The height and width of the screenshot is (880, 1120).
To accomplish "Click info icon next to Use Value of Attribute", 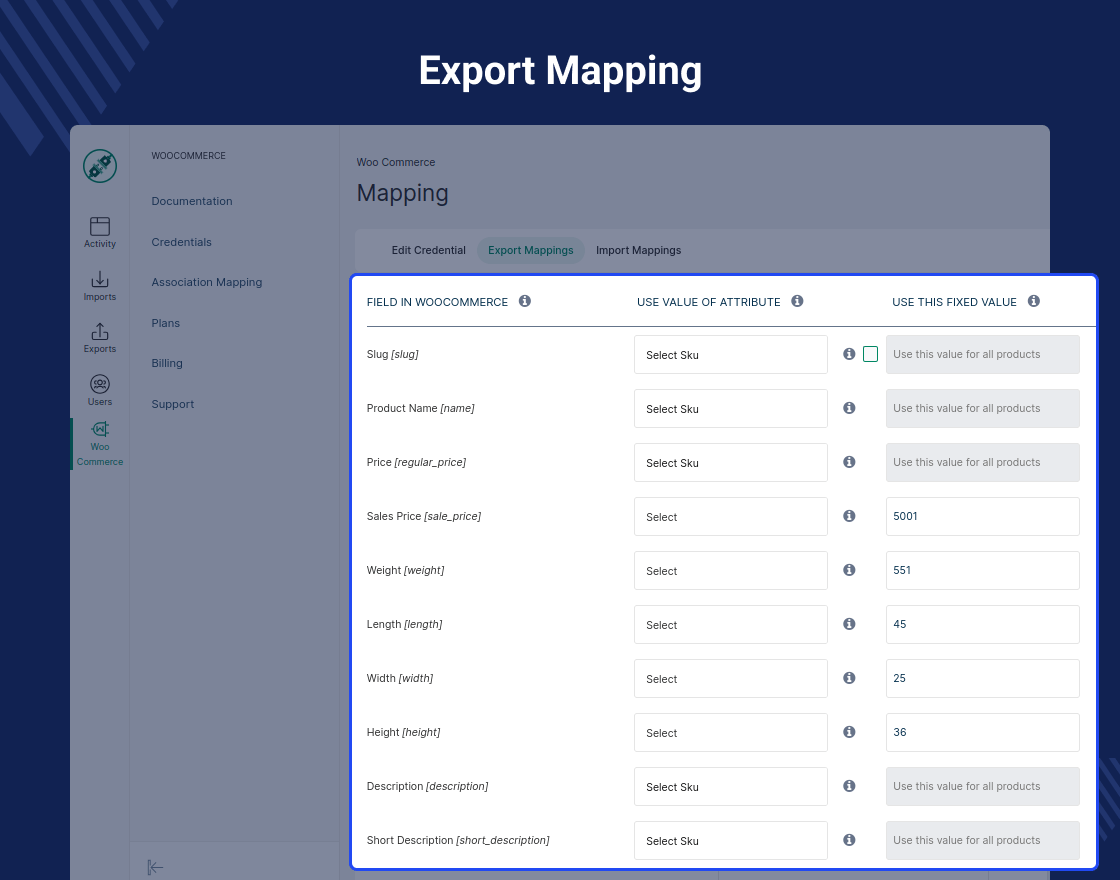I will click(x=797, y=301).
